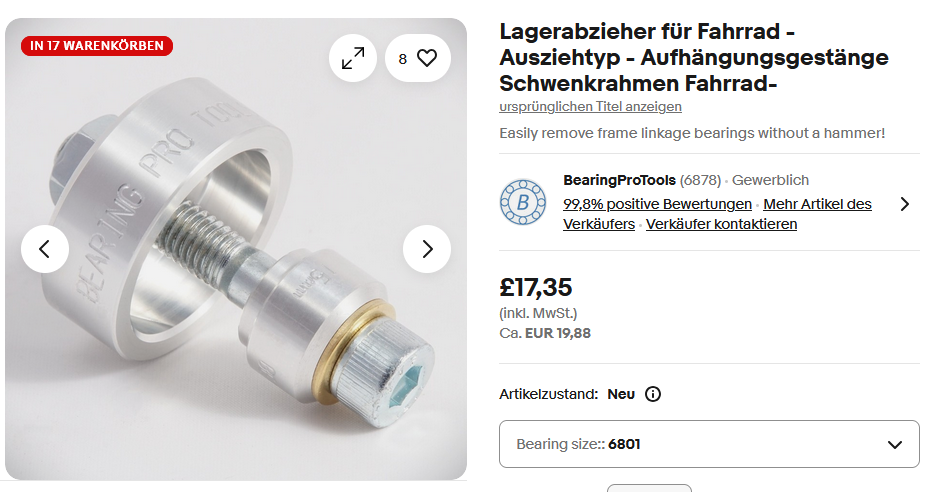930x492 pixels.
Task: Click the 'In 17 Warenkörben' badge
Action: [x=97, y=46]
